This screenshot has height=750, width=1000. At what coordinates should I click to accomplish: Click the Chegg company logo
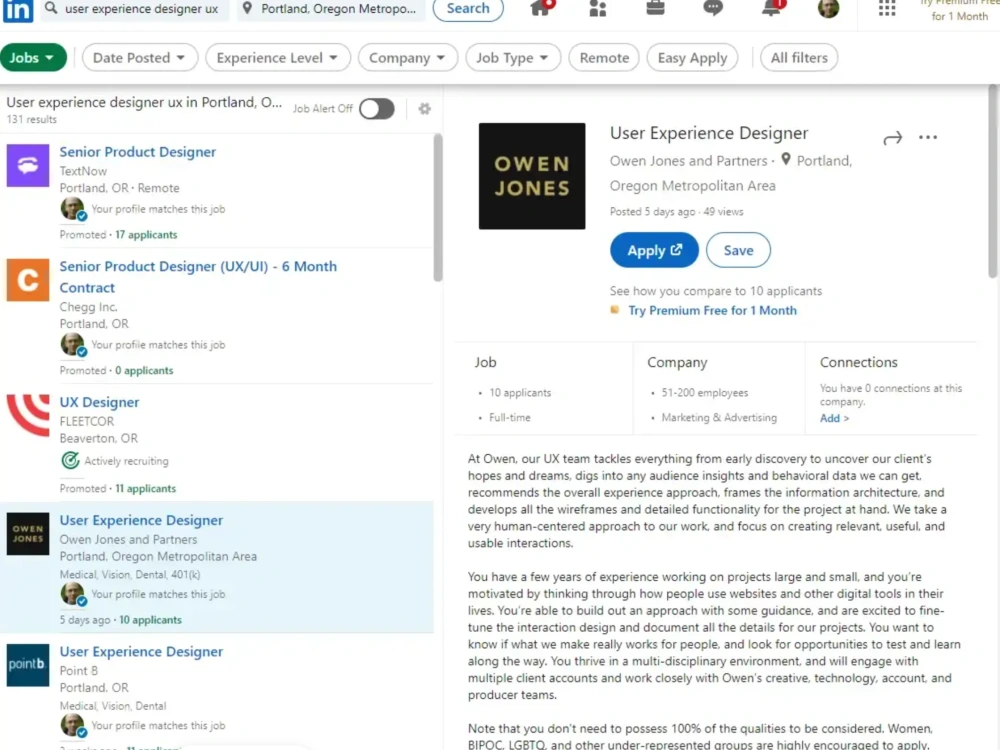pyautogui.click(x=27, y=280)
